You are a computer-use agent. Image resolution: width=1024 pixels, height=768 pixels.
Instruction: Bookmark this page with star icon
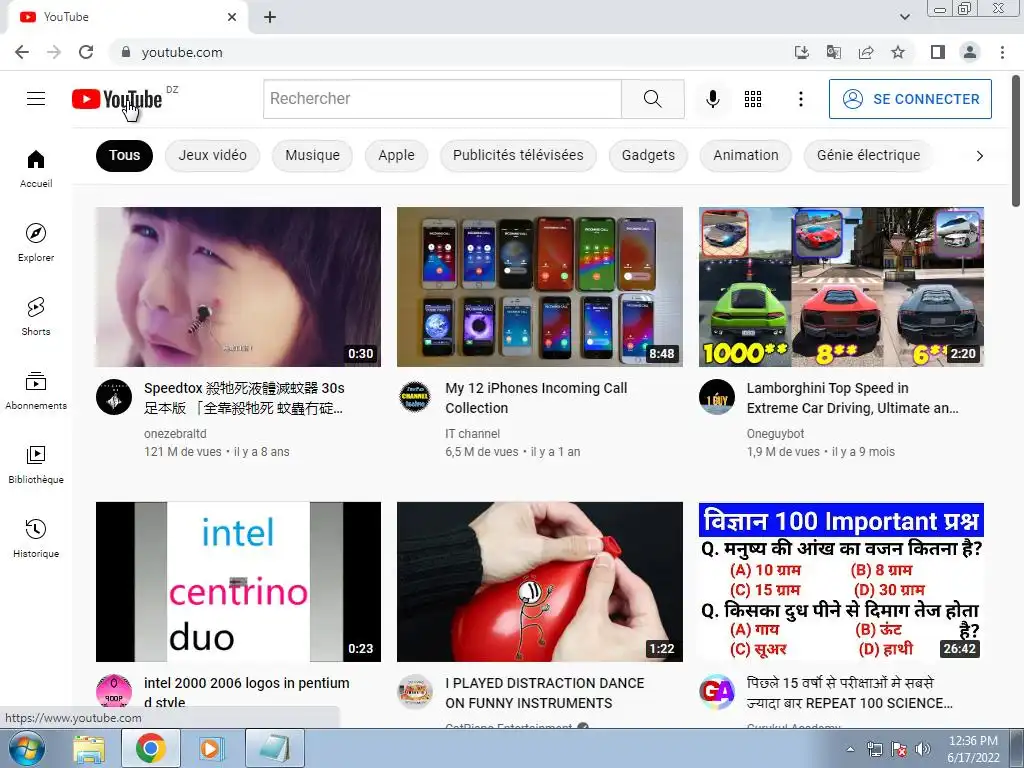pos(898,52)
